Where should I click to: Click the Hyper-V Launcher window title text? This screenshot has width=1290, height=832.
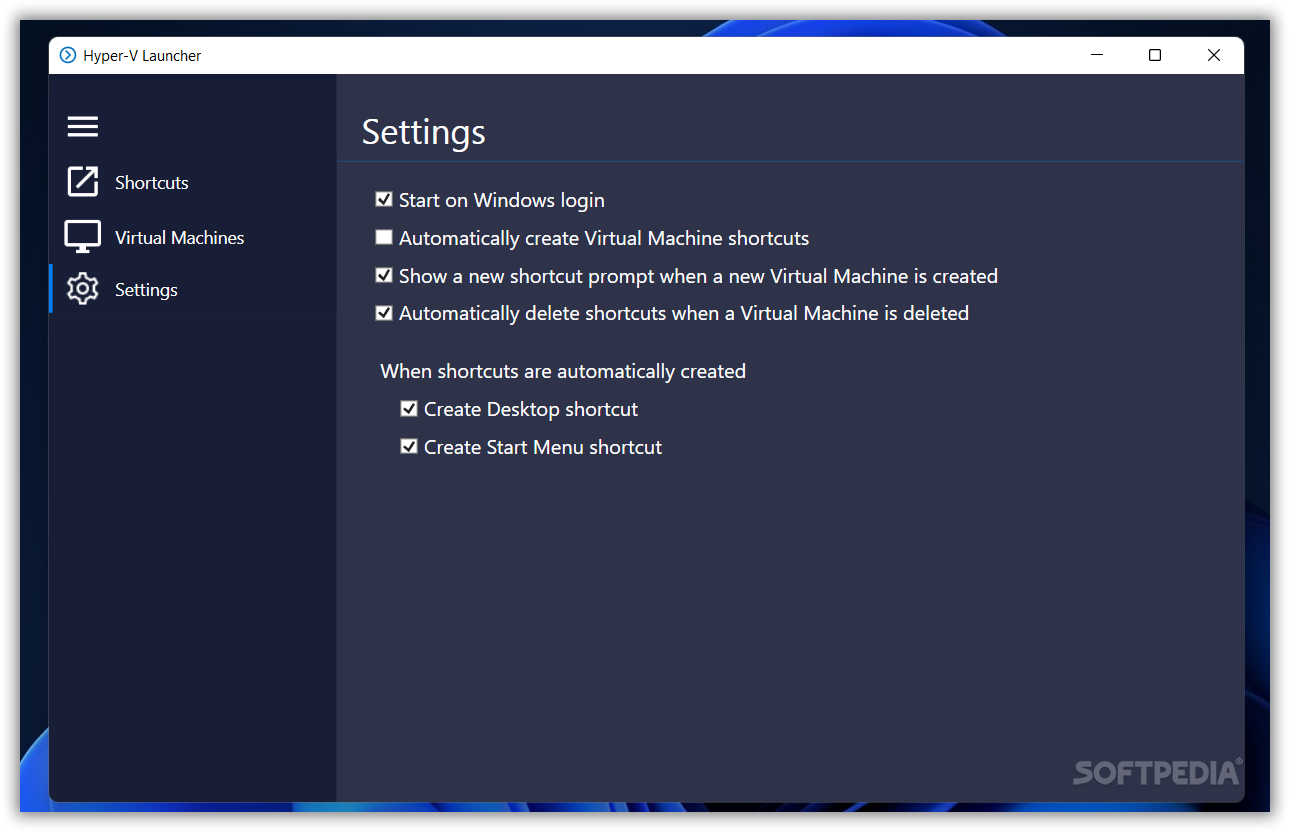coord(142,56)
